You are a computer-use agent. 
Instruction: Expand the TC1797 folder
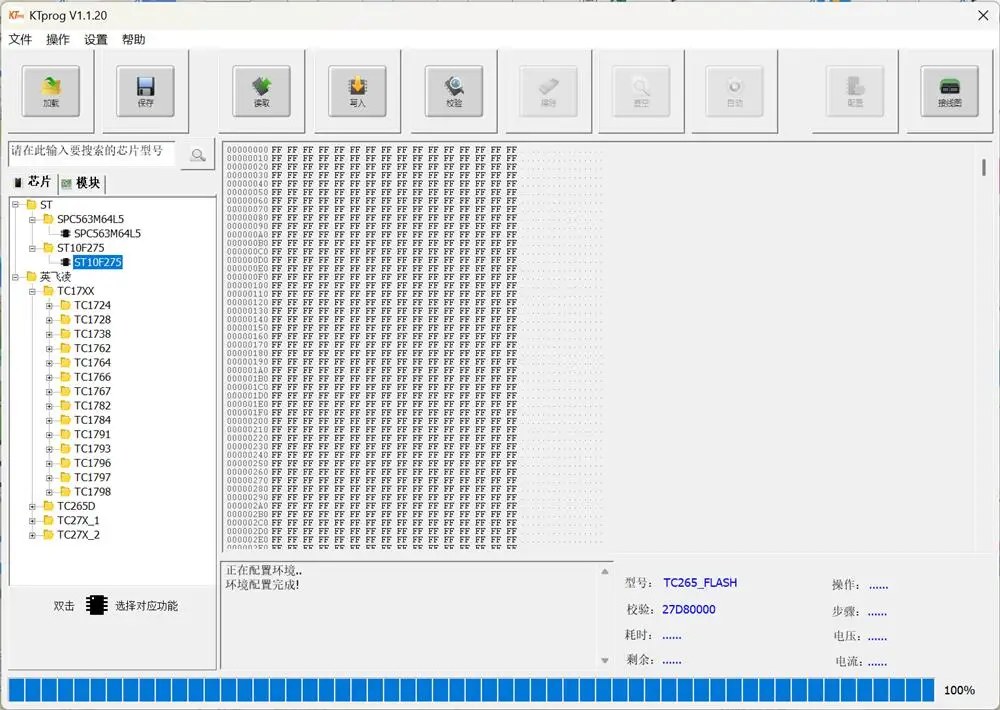[x=49, y=478]
